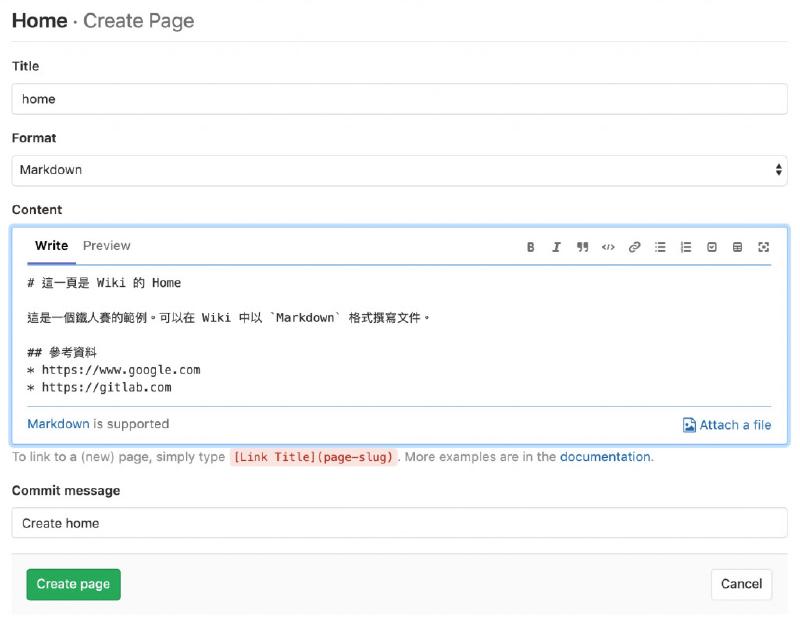Create a bulleted list from the toolbar
The height and width of the screenshot is (619, 800).
coord(660,246)
